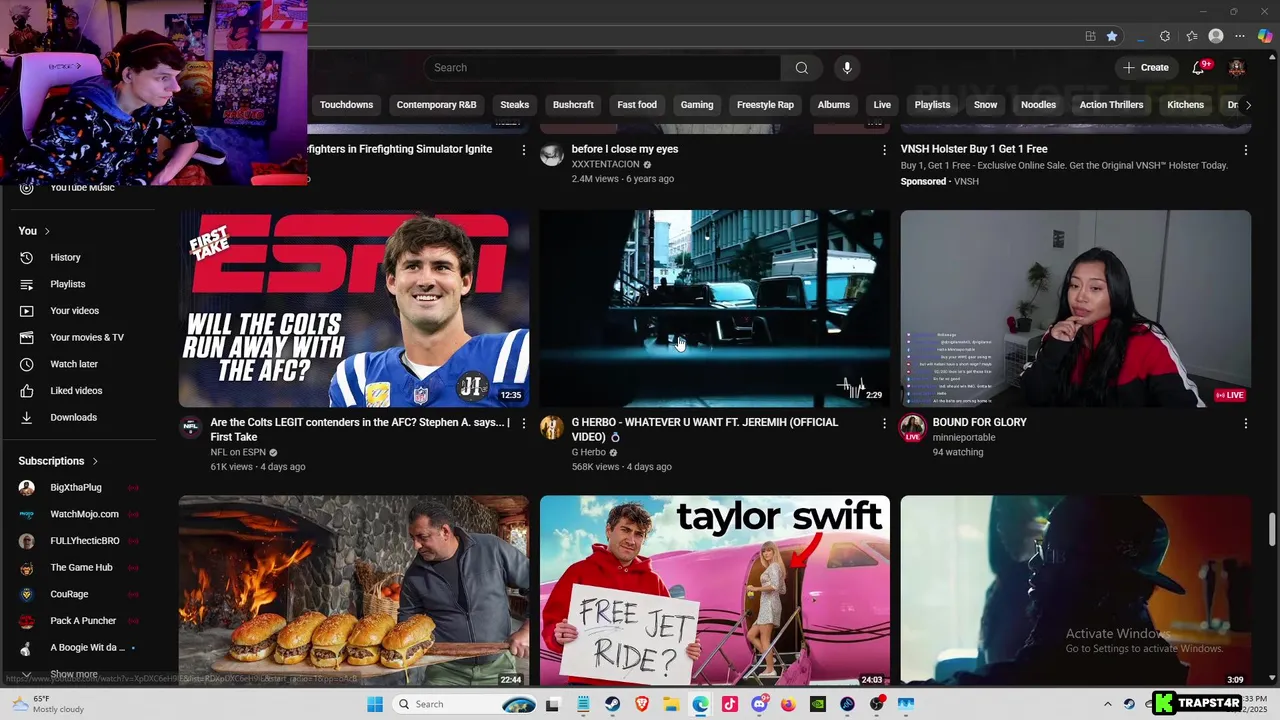Open Edge profile icon
This screenshot has width=1280, height=720.
tap(1216, 36)
